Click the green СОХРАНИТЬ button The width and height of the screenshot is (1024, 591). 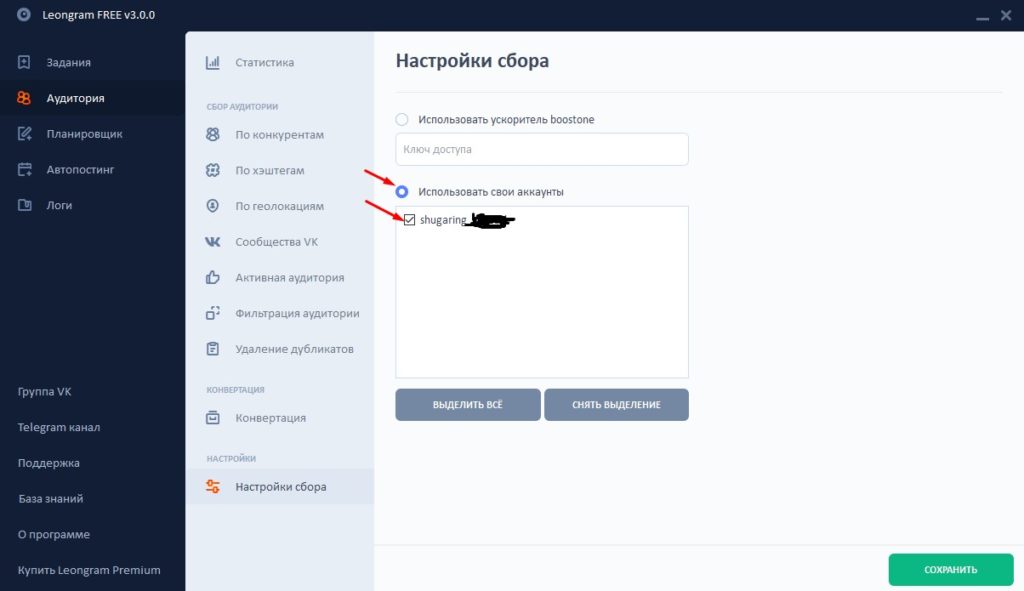[950, 569]
